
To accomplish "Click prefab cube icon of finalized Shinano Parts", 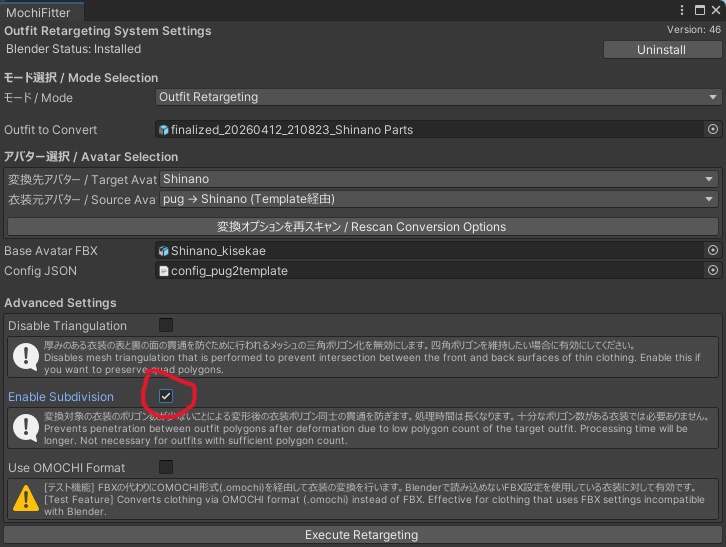I will 163,130.
